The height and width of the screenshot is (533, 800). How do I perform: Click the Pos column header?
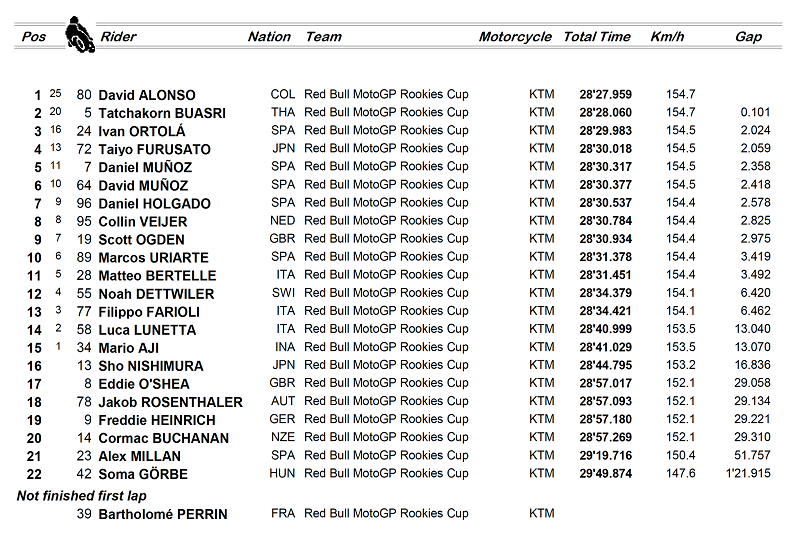point(34,37)
